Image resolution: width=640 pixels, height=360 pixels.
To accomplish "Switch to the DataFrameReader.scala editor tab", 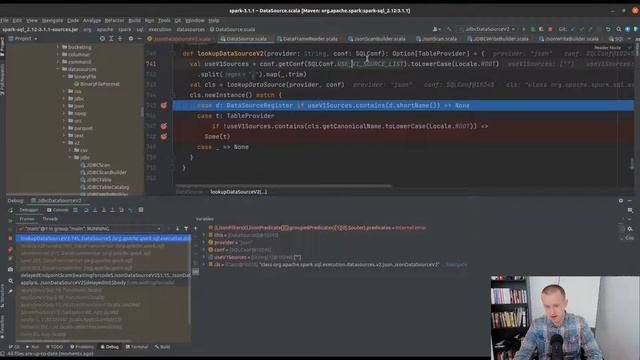I will 307,39.
